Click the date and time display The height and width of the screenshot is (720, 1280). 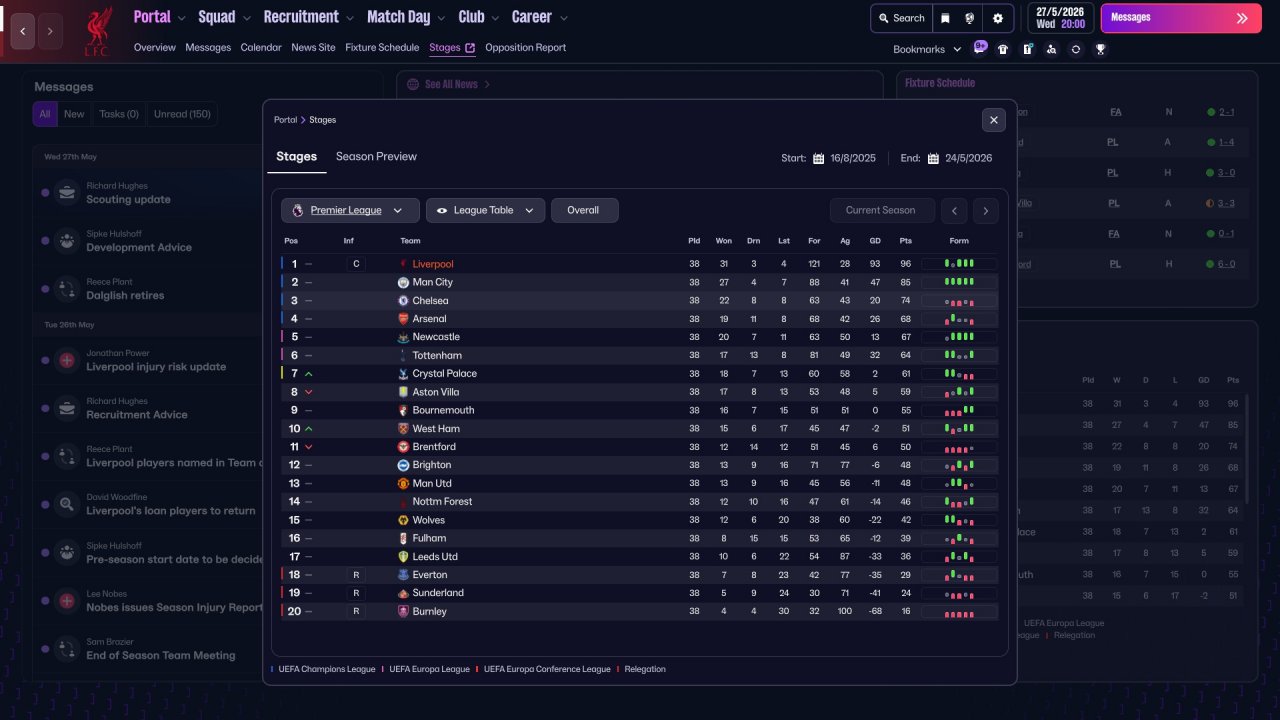1060,18
